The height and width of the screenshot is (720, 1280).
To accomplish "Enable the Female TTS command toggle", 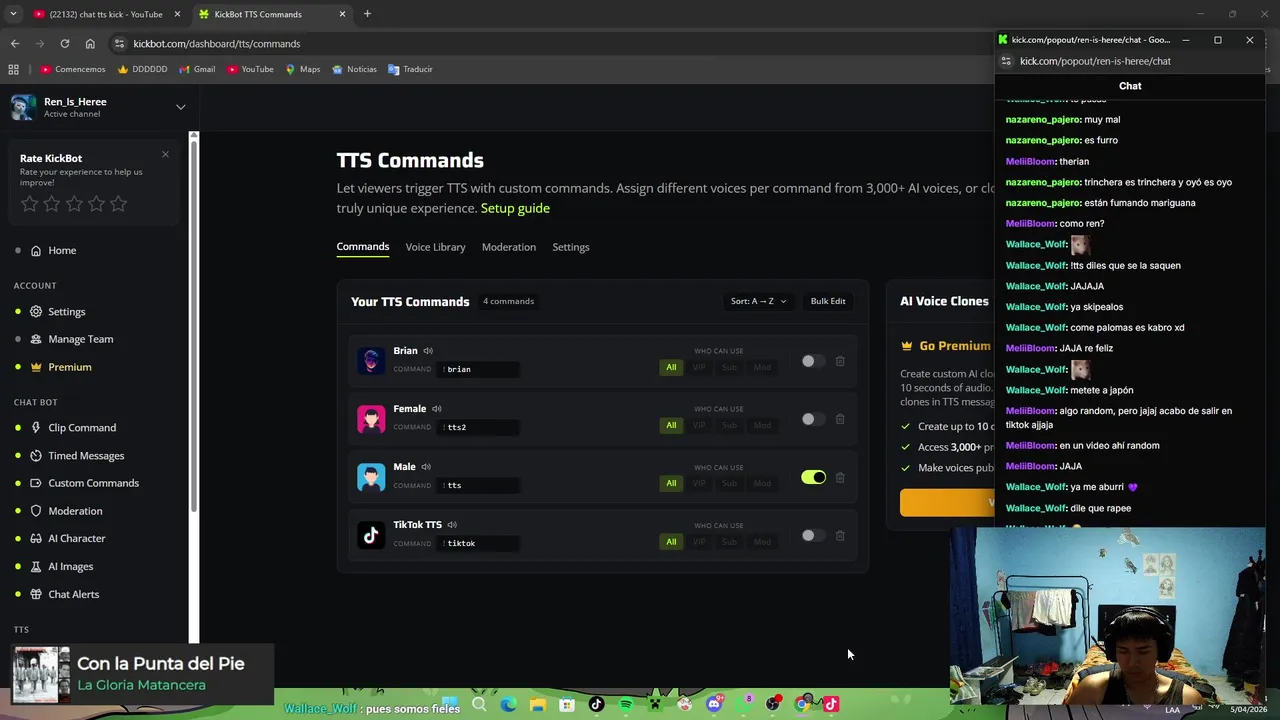I will point(813,419).
